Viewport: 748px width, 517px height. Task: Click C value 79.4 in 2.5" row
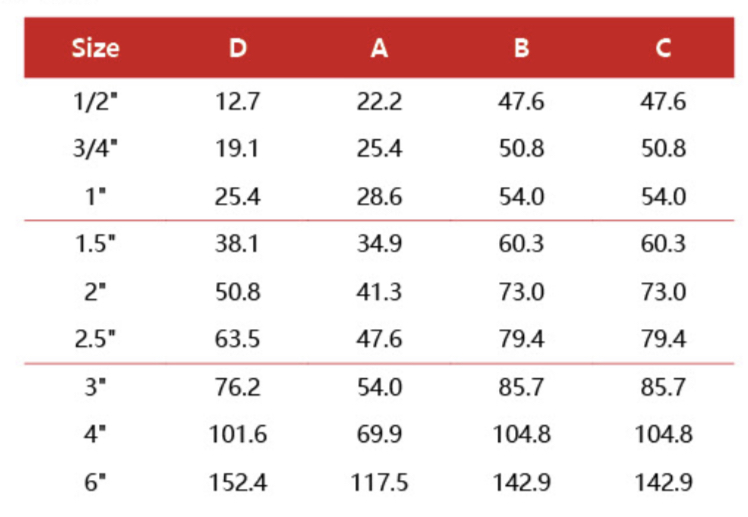coord(663,339)
